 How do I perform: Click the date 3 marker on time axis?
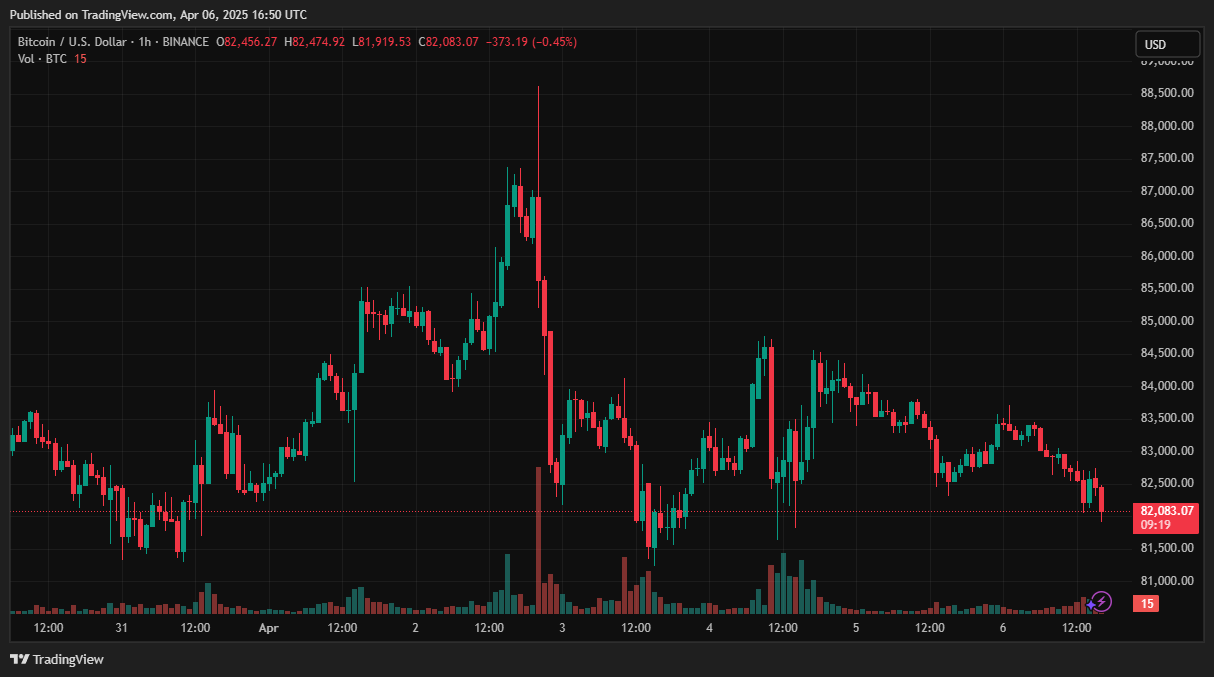pyautogui.click(x=562, y=628)
